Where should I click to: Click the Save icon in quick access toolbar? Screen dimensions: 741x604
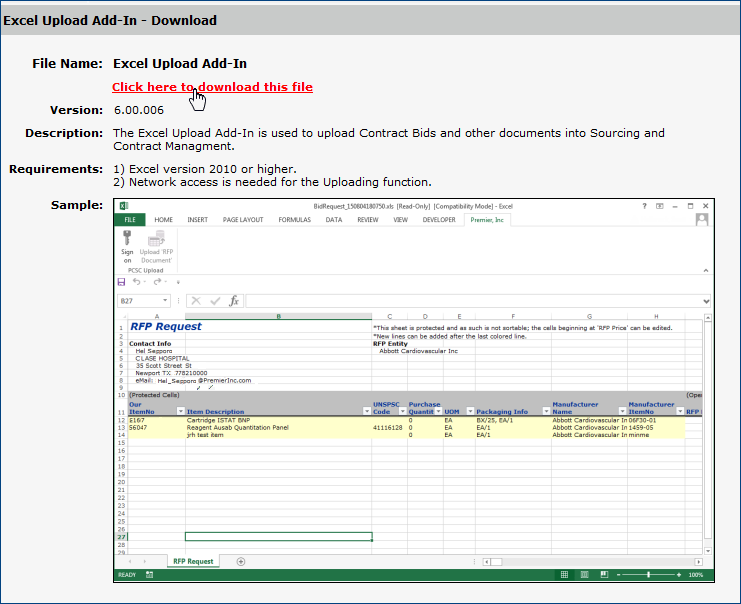(x=122, y=282)
